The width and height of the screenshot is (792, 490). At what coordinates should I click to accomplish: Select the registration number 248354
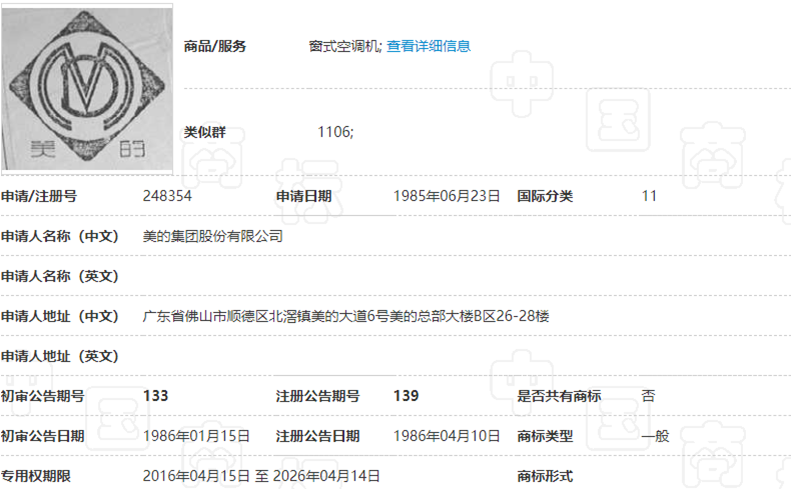168,196
